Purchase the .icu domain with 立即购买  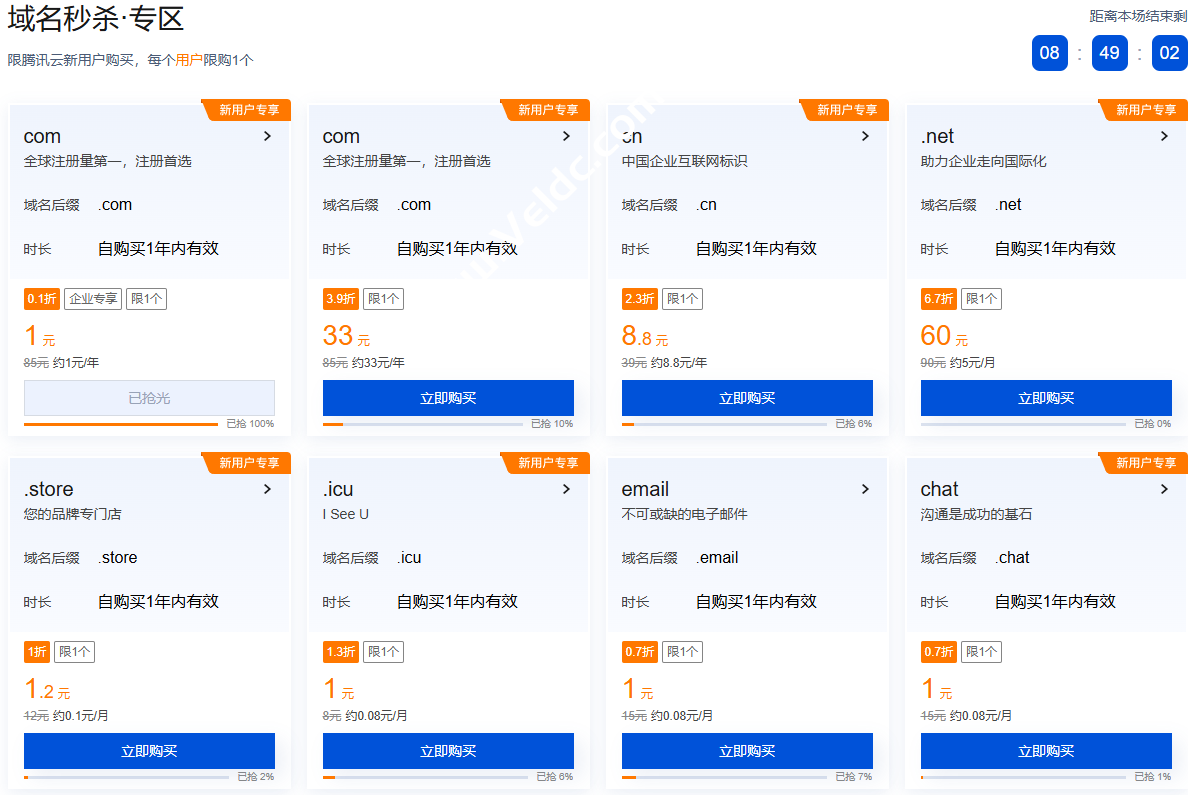448,751
